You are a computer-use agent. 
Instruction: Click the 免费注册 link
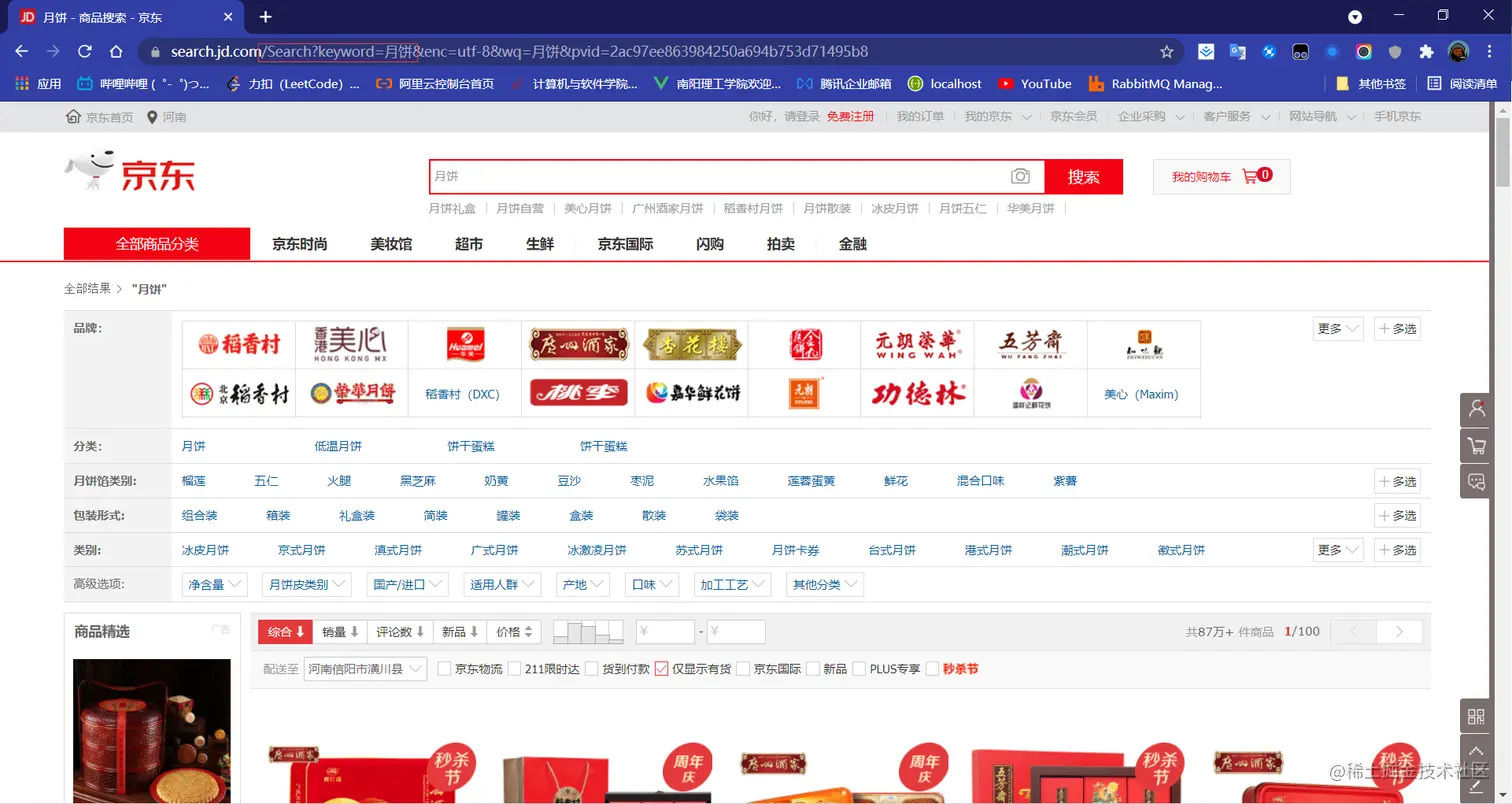pyautogui.click(x=850, y=116)
